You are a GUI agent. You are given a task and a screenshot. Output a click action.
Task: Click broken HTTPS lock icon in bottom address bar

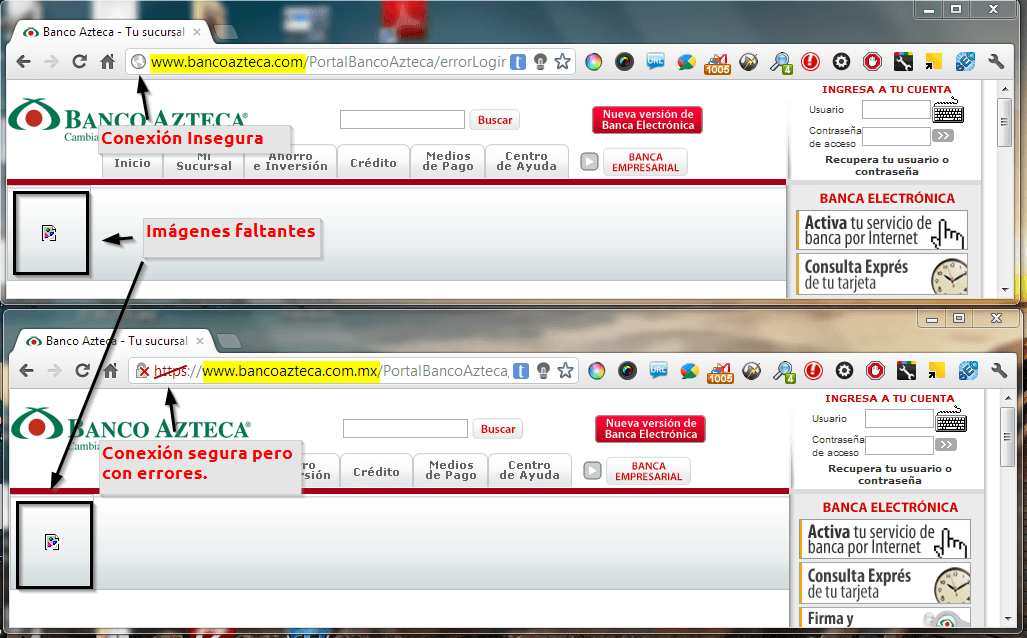(x=144, y=371)
